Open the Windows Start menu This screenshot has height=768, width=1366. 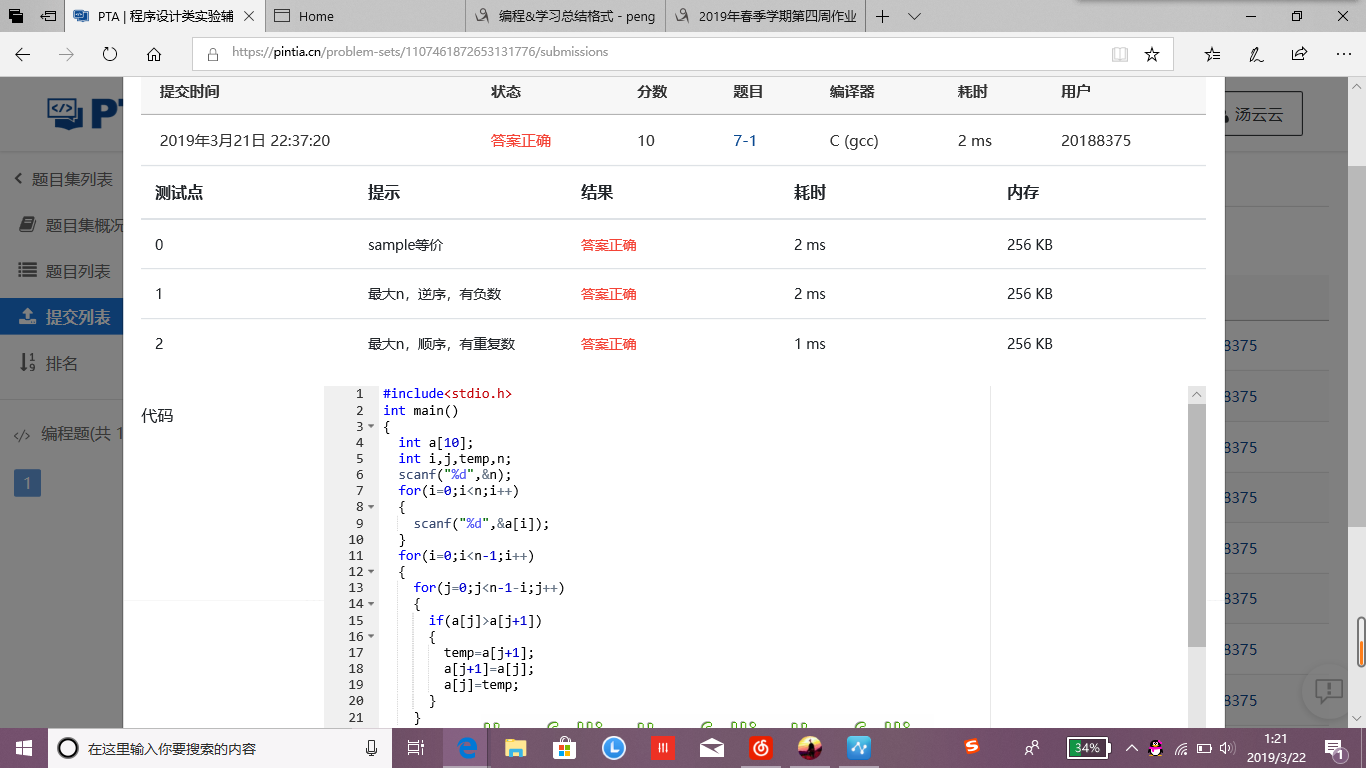[23, 748]
